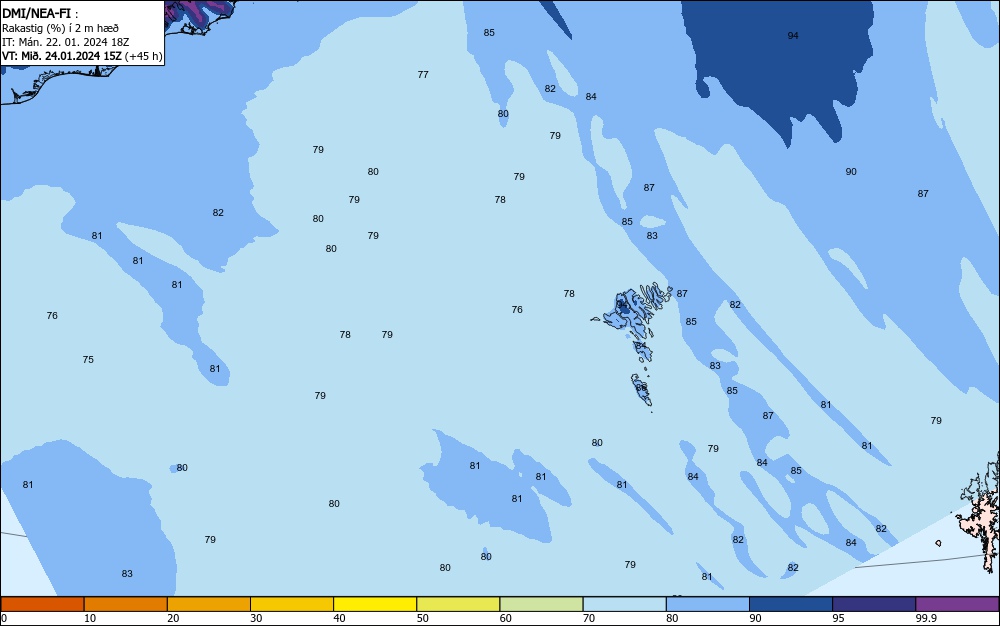Select the bright yellow 40–50 legend swatch
Screen dimensions: 1000x626
pos(375,604)
